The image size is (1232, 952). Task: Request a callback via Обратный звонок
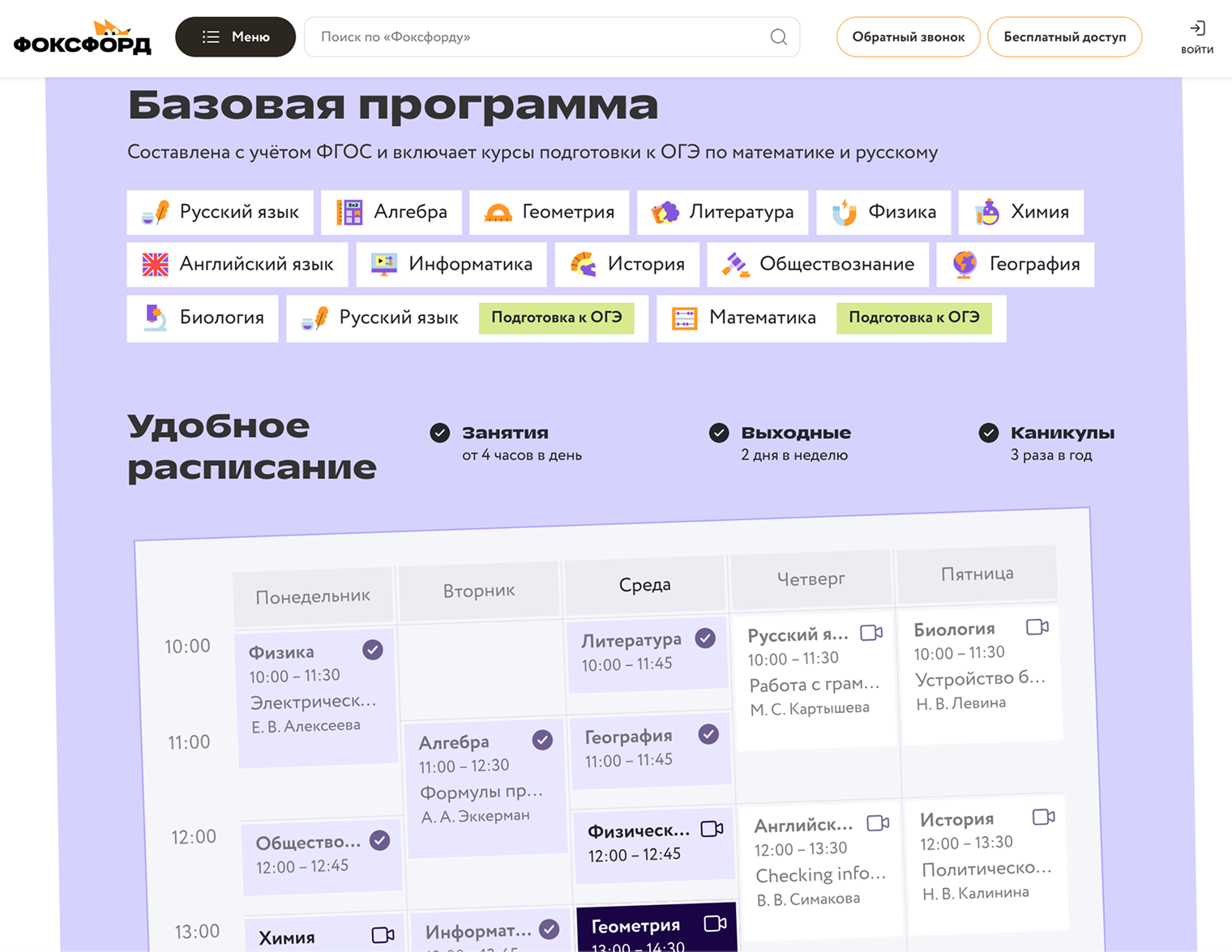coord(908,37)
